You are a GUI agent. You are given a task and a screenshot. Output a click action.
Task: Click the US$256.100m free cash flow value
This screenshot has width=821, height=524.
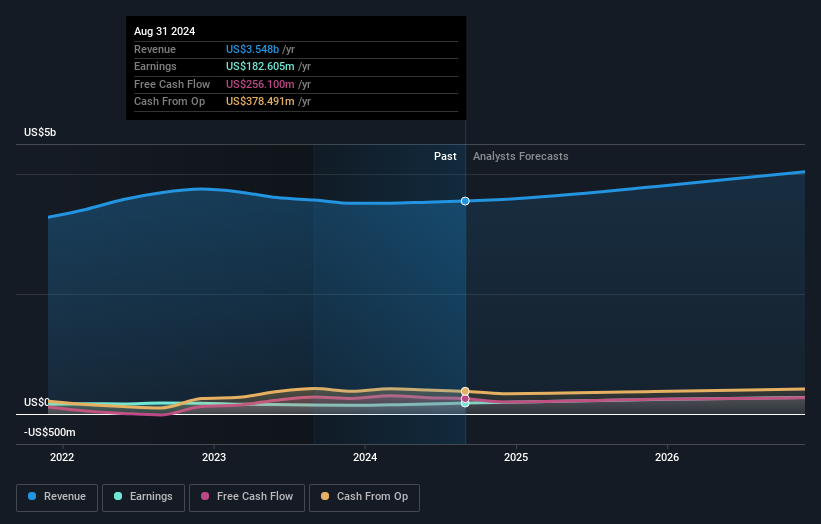[x=260, y=84]
